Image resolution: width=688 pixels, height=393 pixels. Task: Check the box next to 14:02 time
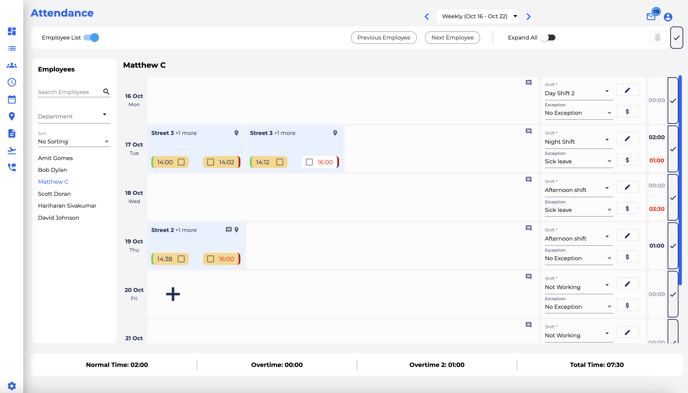pos(211,162)
